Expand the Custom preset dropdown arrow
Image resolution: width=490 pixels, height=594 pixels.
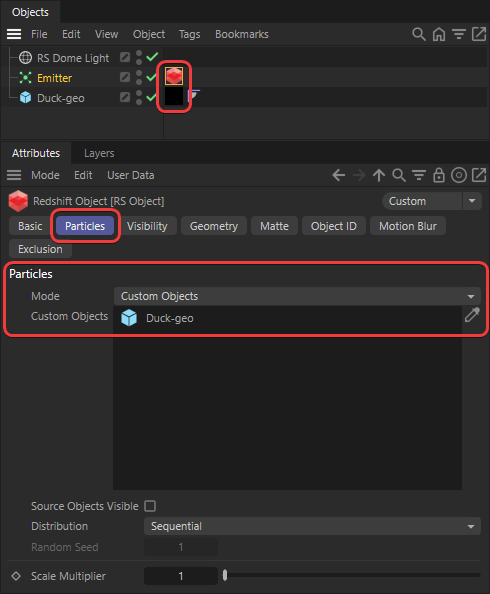point(472,201)
